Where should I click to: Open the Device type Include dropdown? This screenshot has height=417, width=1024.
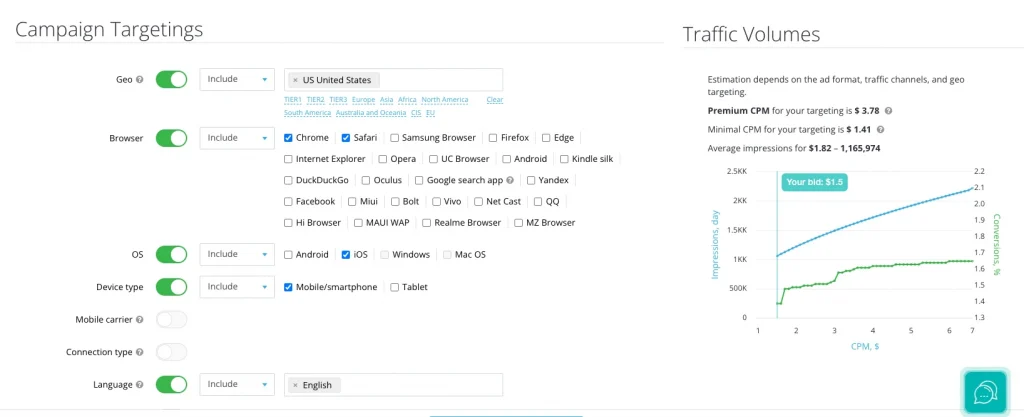pyautogui.click(x=237, y=287)
